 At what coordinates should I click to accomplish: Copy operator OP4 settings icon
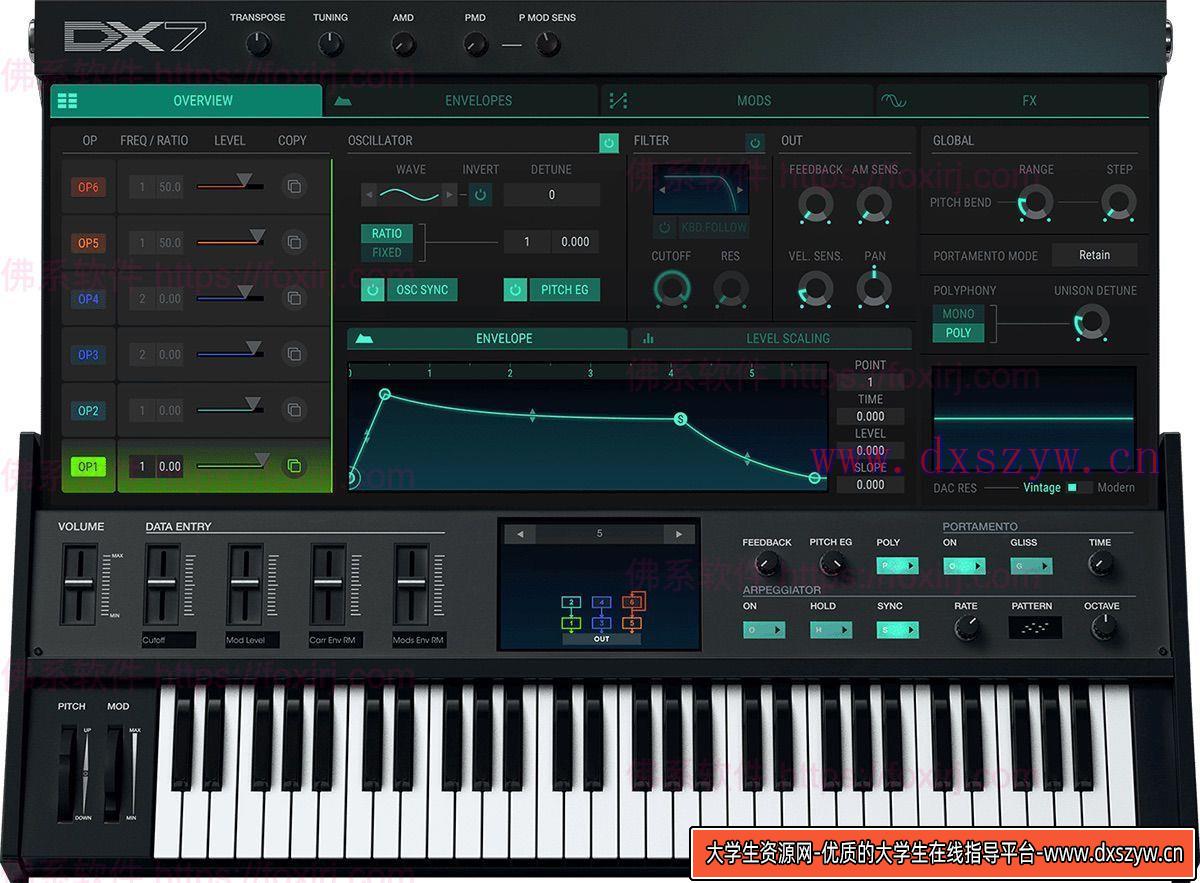pos(293,298)
